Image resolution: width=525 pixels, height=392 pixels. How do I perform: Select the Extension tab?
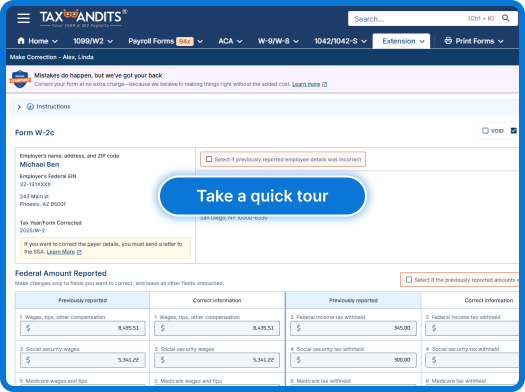coord(401,41)
